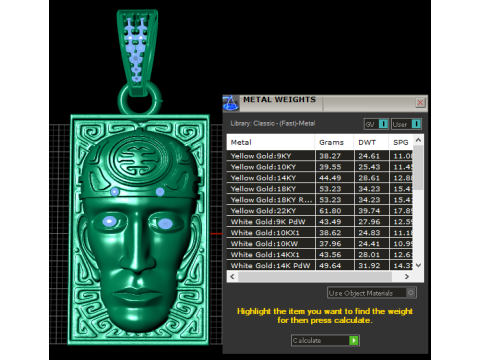480x360 pixels.
Task: Click the horizontal scroll left arrow
Action: (232, 276)
